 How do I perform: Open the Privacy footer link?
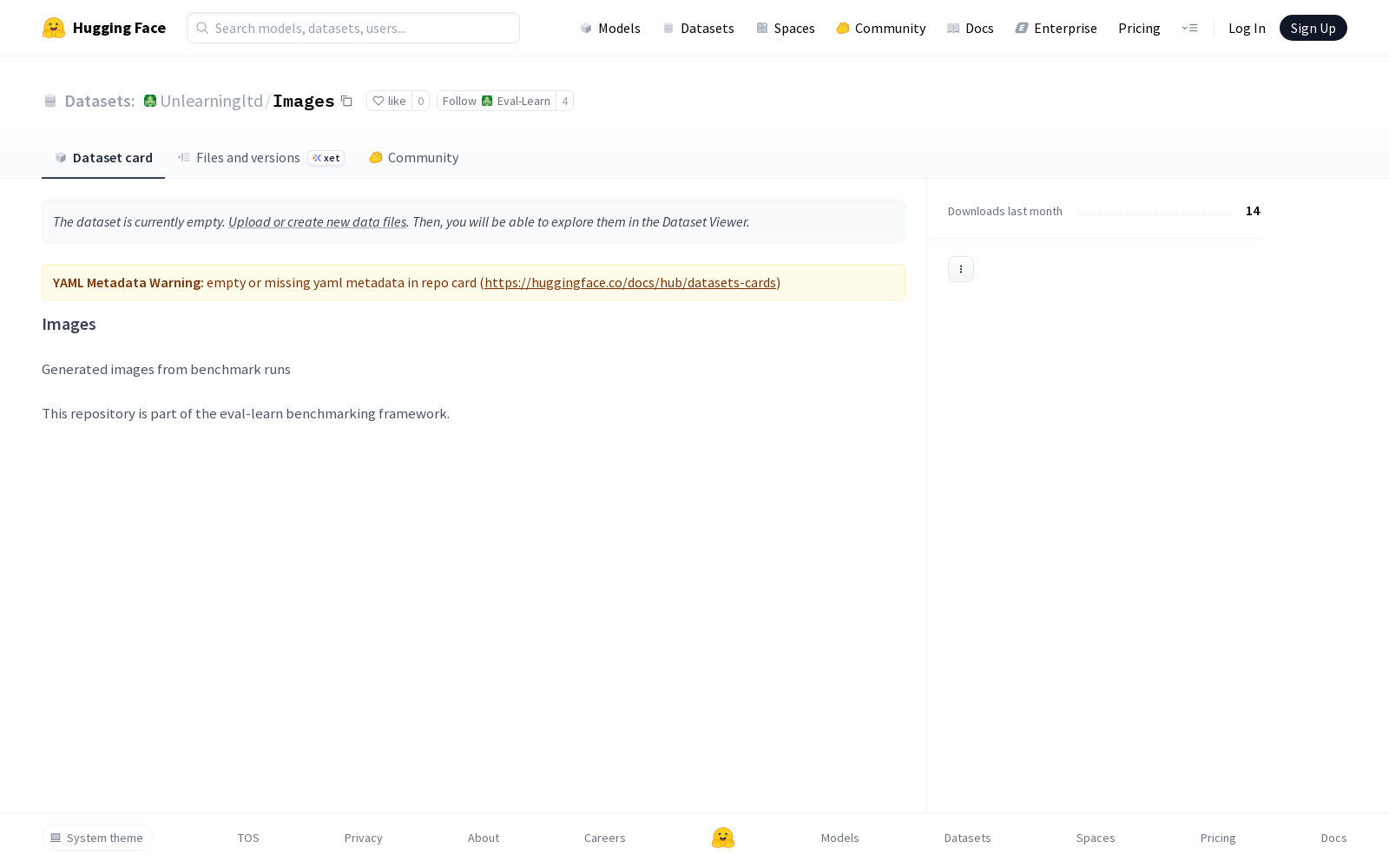click(363, 838)
